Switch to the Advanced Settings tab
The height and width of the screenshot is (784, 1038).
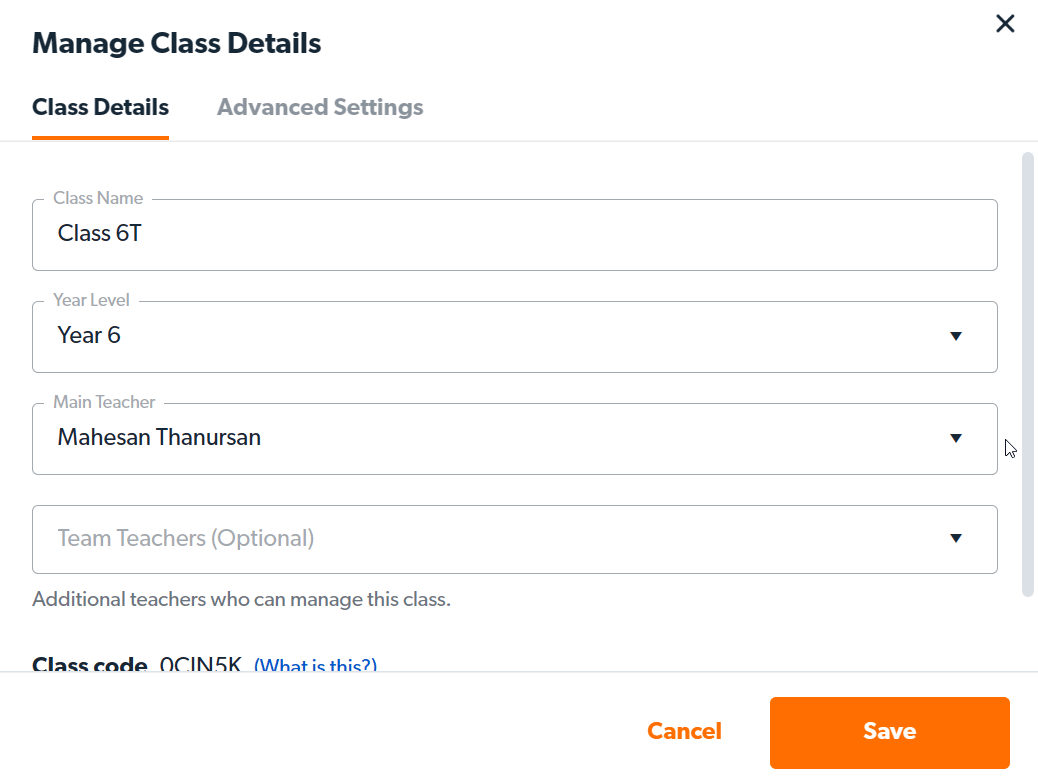click(x=320, y=107)
